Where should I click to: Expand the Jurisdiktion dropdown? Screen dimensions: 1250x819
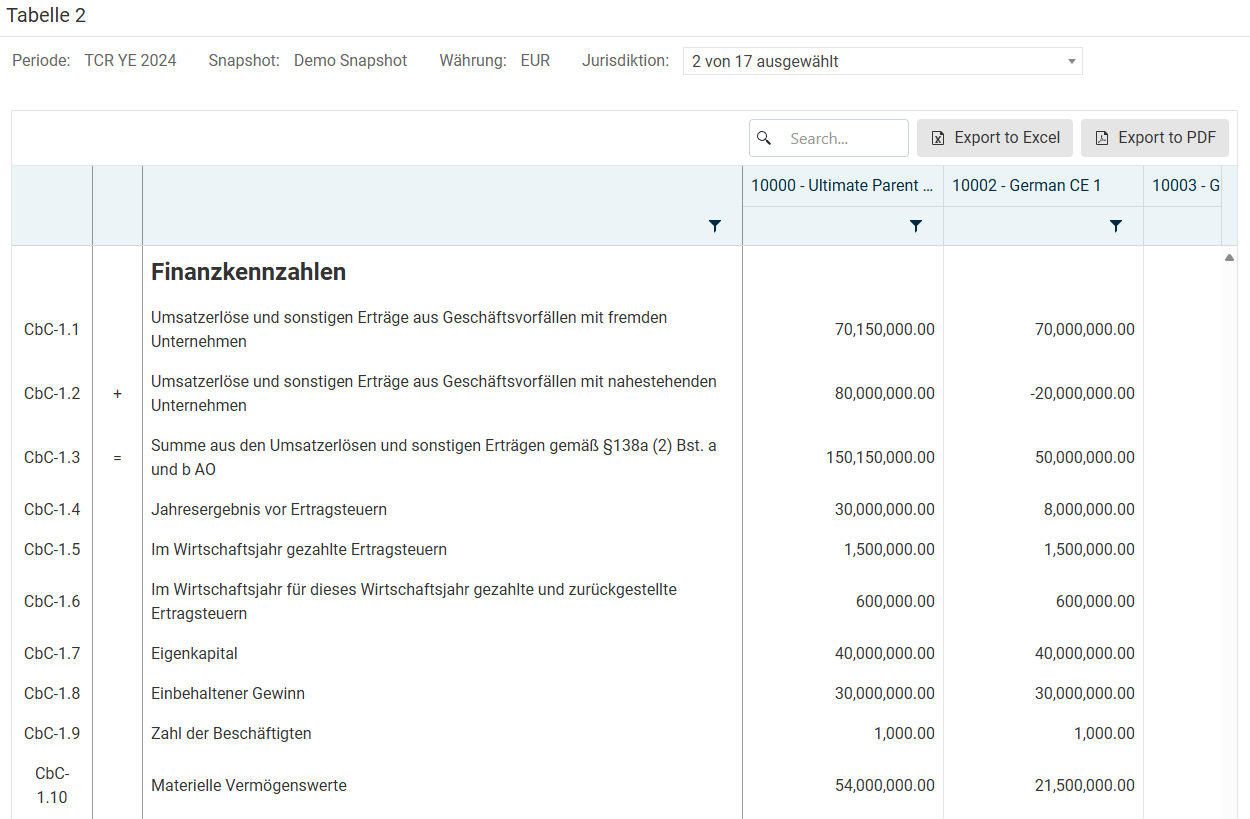[x=1072, y=61]
